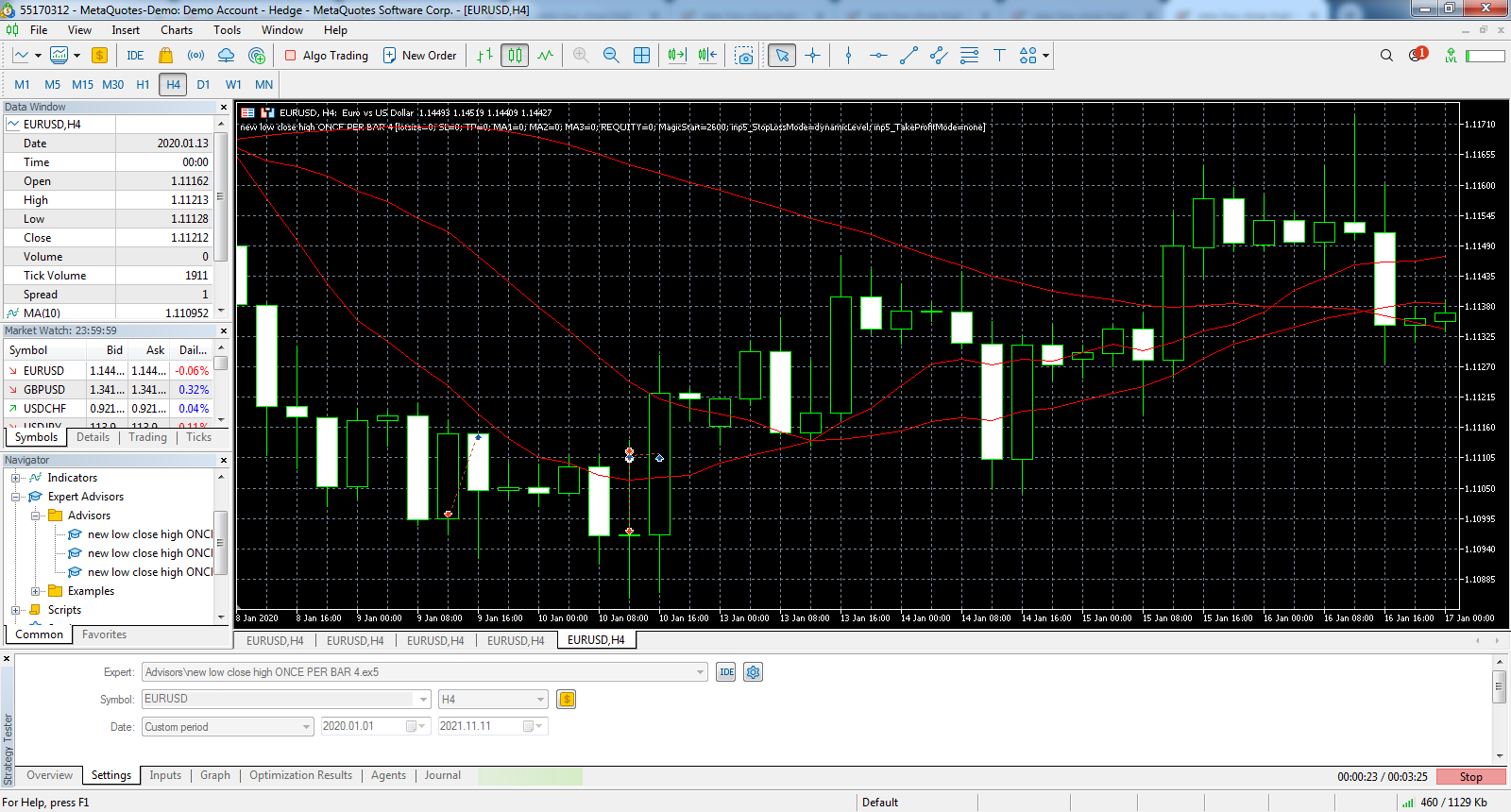Tile windows with the grid icon

point(641,56)
